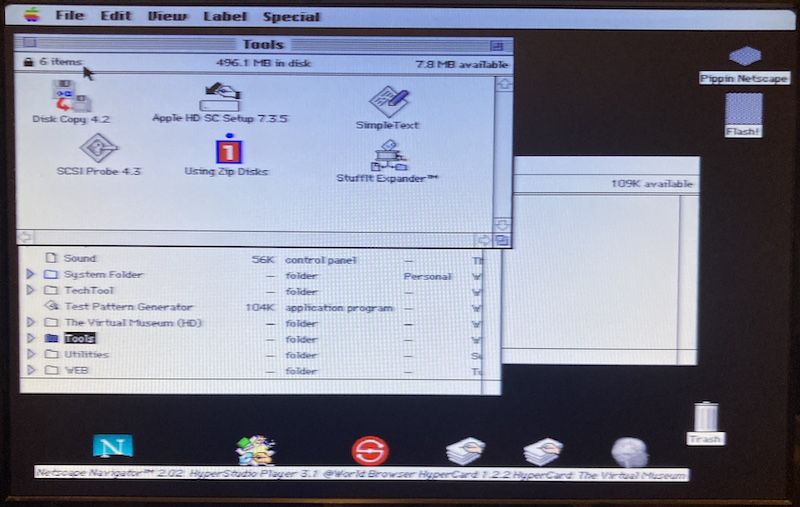Expand the TechTool folder disclosure triangle
Screen dimensions: 800x507
click(x=31, y=290)
